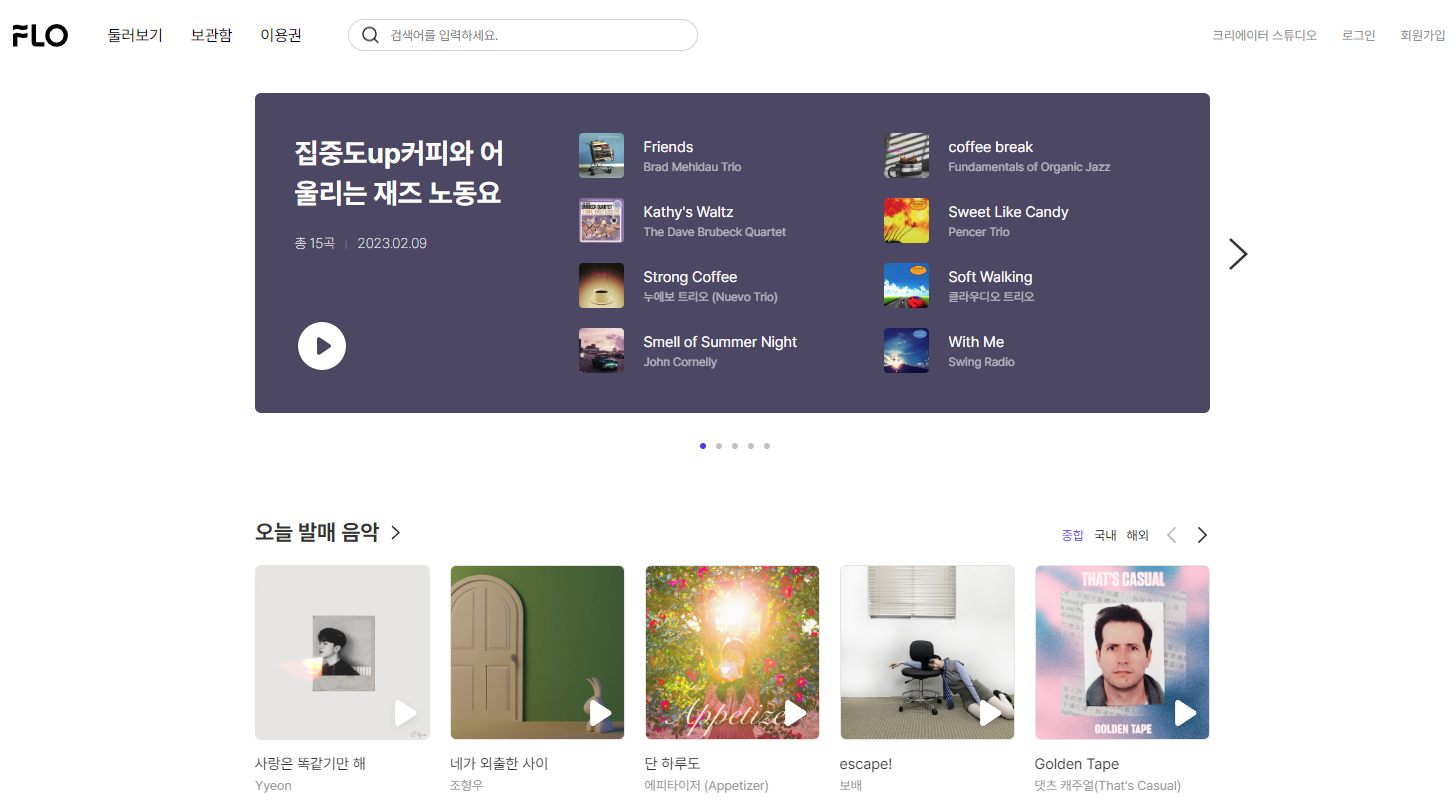This screenshot has height=811, width=1456.
Task: Open playlist title 집중도up커피와 어울리는 재즈 노동요
Action: tap(399, 173)
